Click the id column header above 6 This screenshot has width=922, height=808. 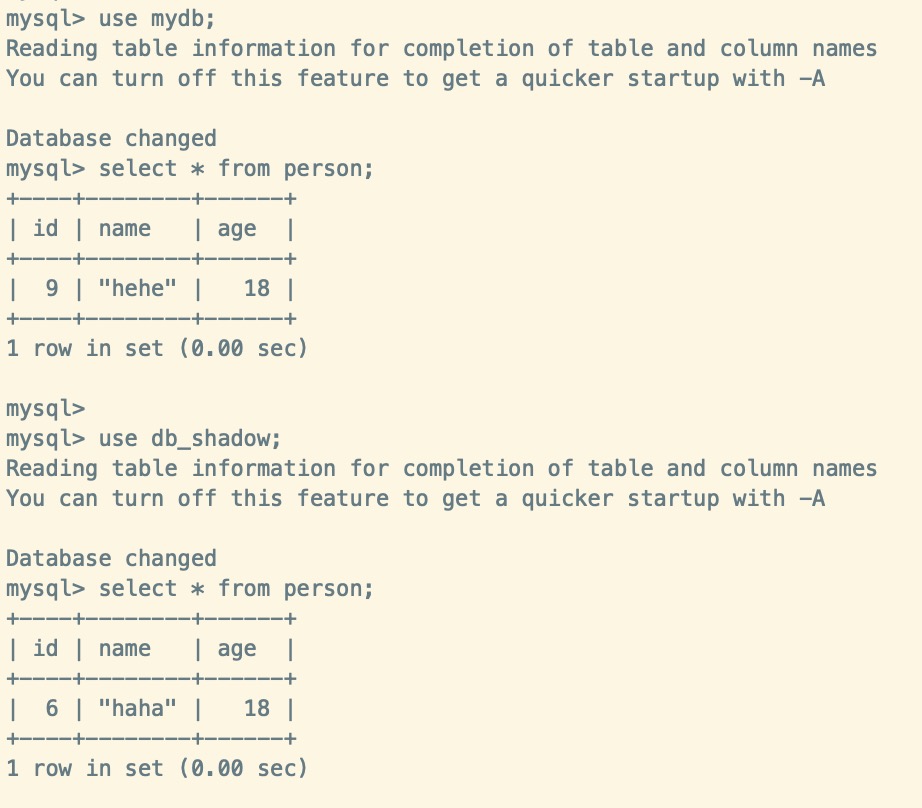click(x=46, y=649)
